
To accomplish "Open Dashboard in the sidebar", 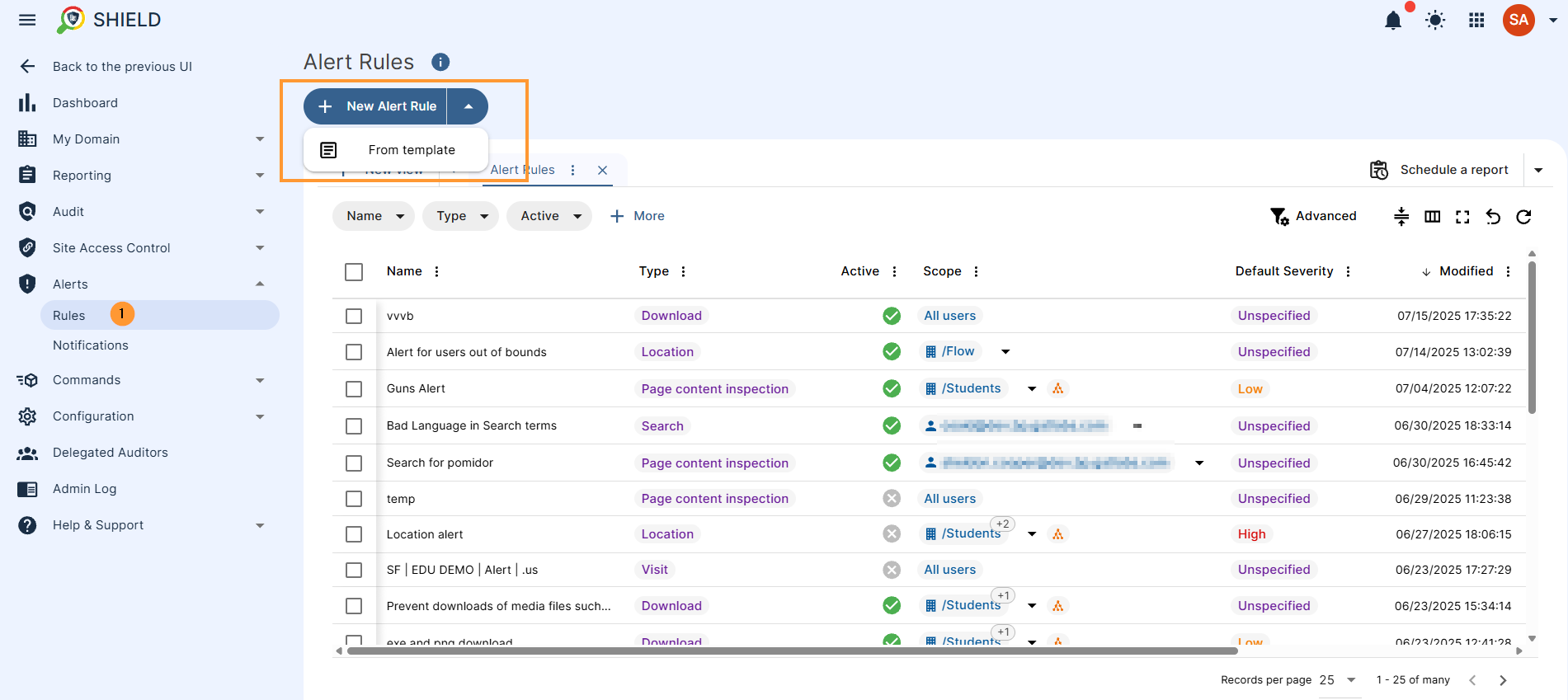I will click(85, 103).
